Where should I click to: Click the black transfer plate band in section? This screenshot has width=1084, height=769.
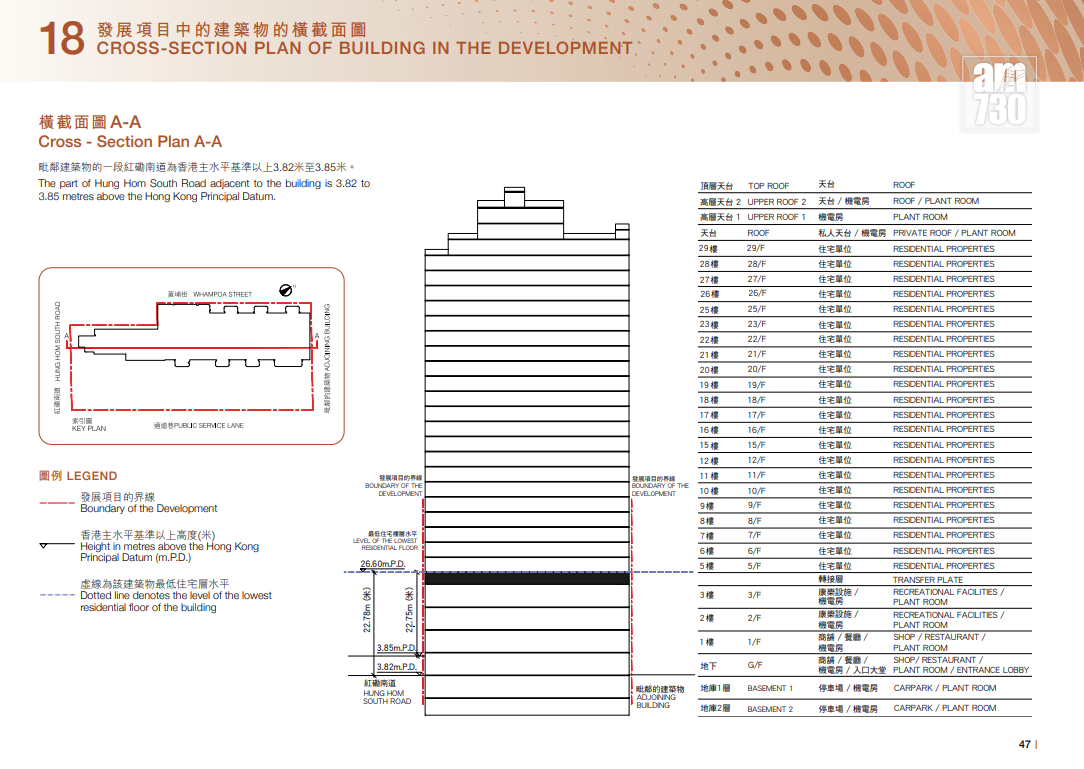click(527, 579)
